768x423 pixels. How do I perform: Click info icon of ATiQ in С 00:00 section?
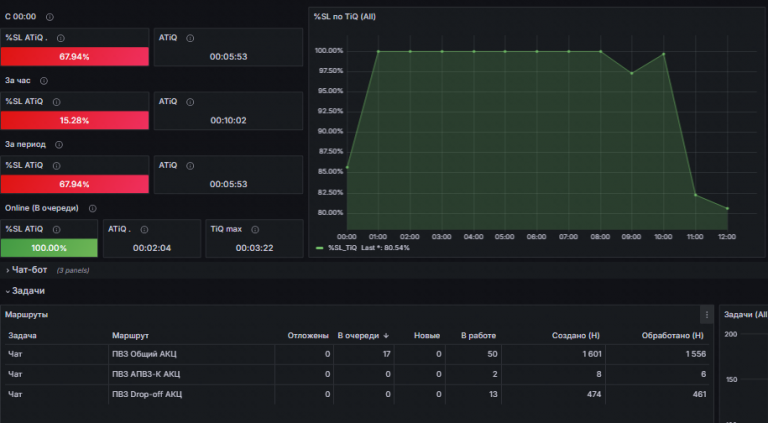tap(190, 38)
